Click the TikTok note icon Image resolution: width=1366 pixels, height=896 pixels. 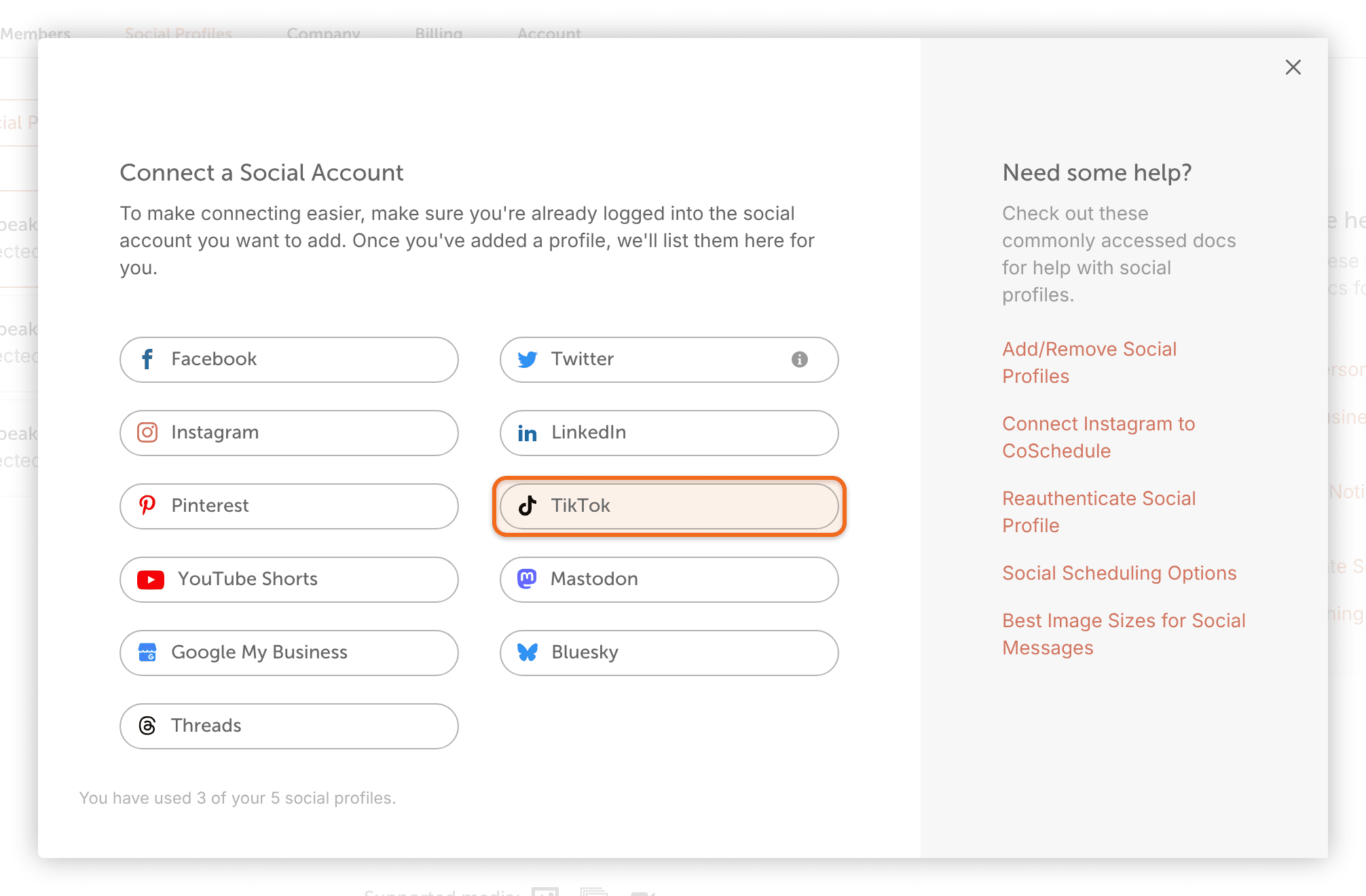(528, 506)
